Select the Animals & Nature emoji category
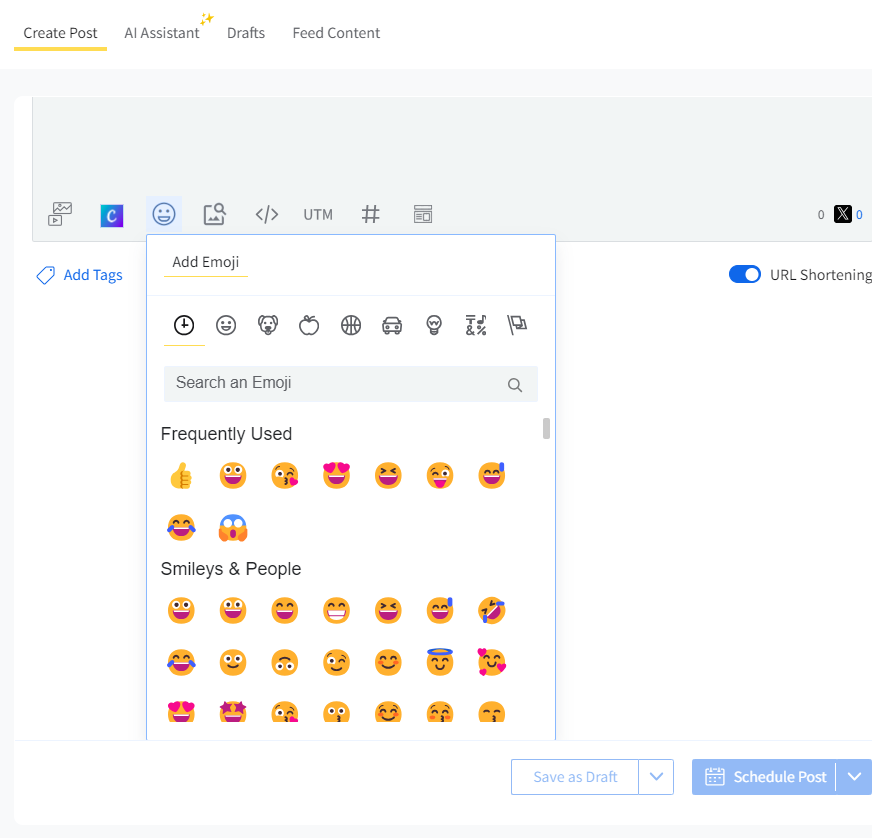 pyautogui.click(x=268, y=325)
